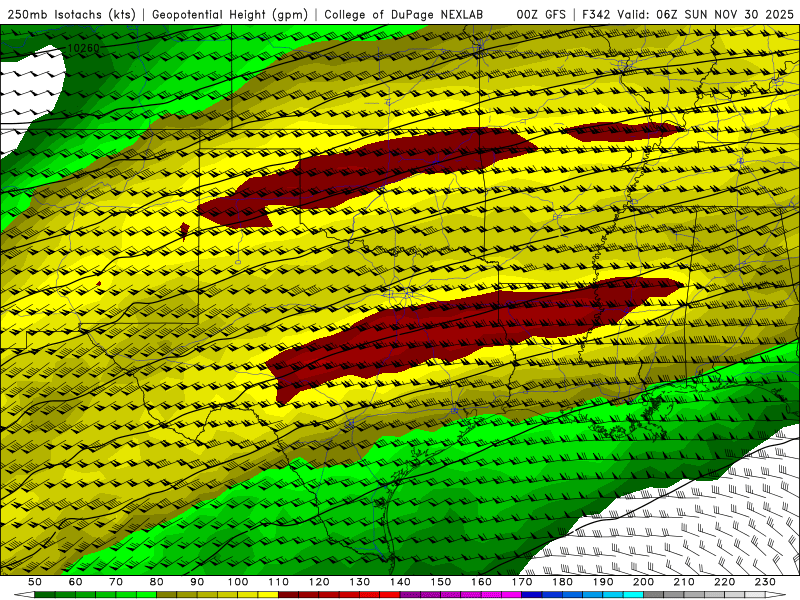800x600 pixels.
Task: Click the '190' value on the color scale
Action: click(603, 582)
